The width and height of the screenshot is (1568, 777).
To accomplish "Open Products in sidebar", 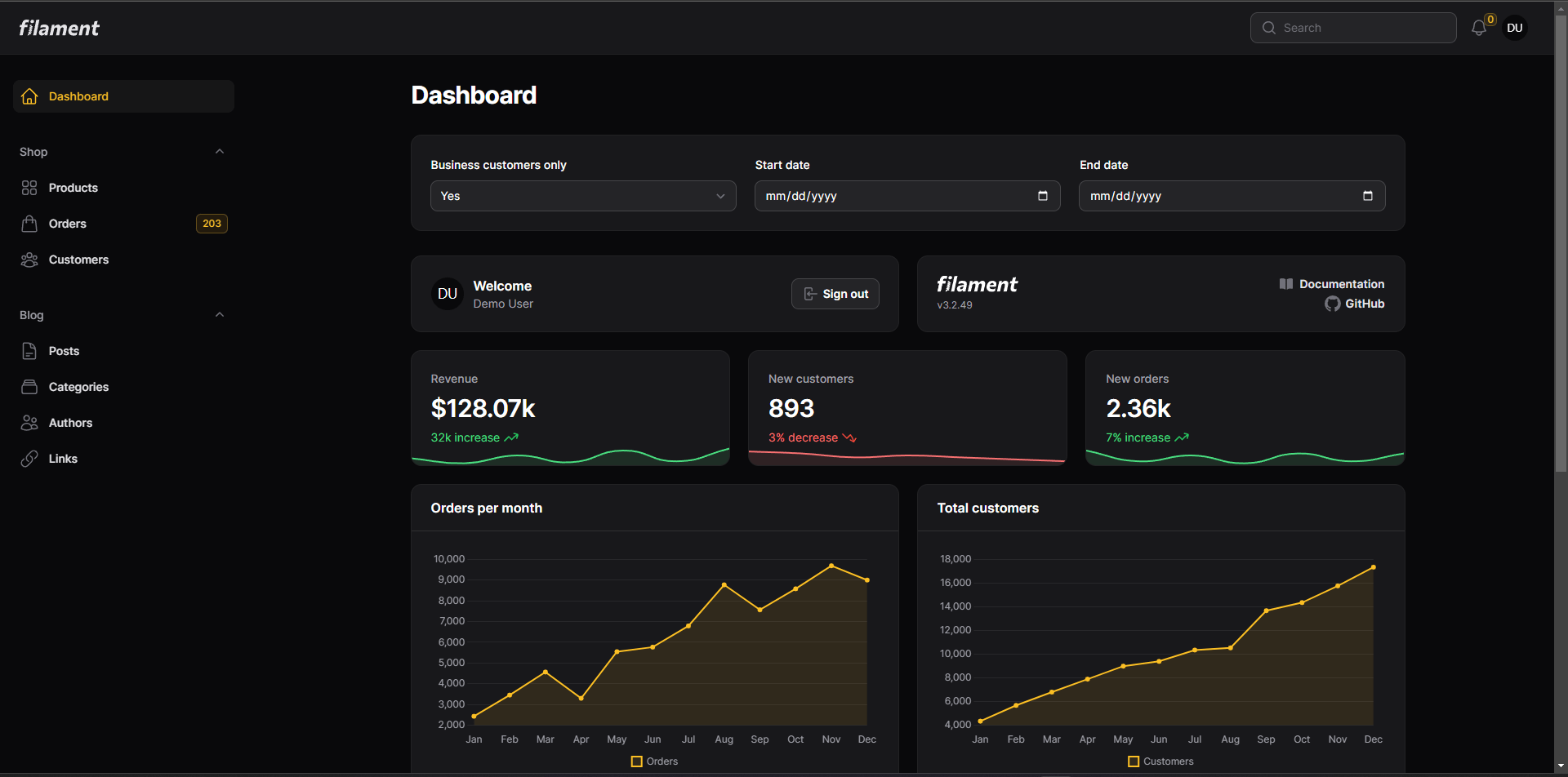I will tap(123, 188).
